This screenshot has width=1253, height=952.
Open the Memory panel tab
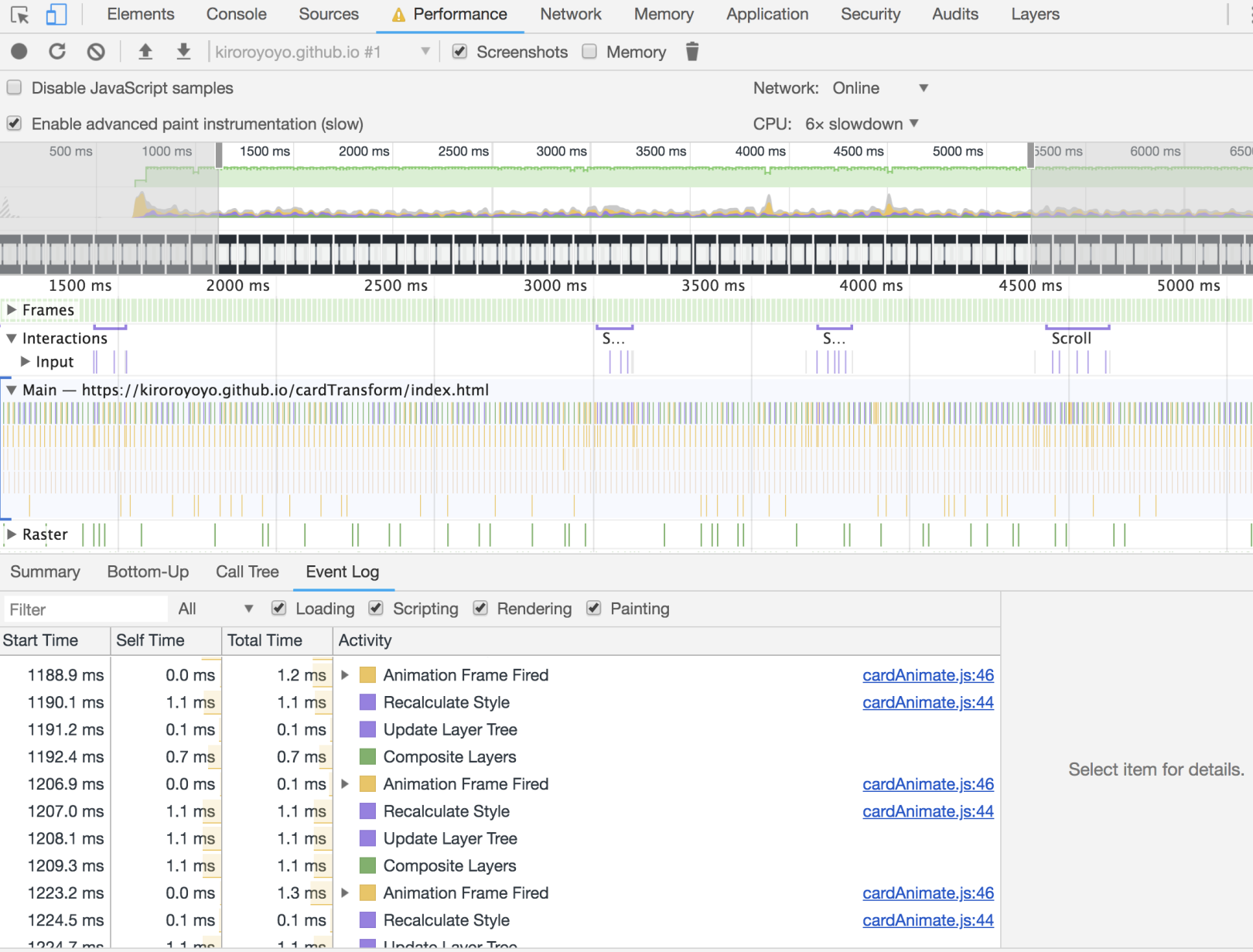point(664,15)
